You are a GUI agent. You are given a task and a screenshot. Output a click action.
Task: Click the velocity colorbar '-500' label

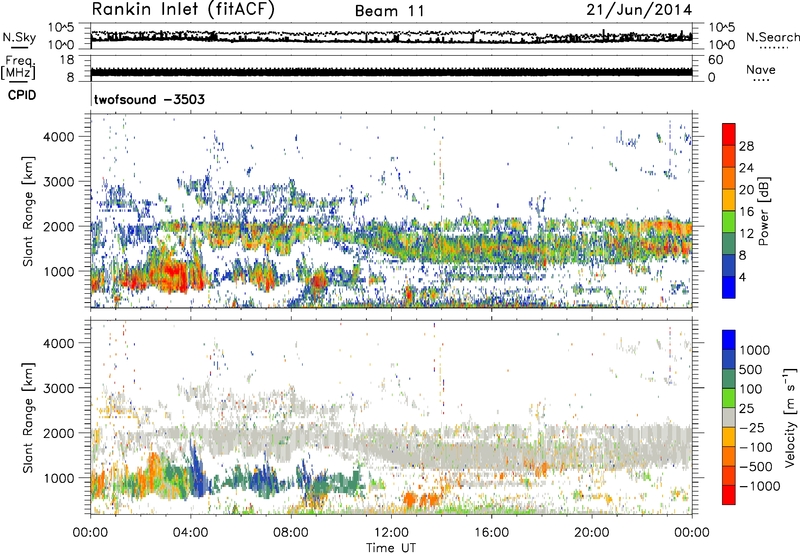(x=756, y=467)
